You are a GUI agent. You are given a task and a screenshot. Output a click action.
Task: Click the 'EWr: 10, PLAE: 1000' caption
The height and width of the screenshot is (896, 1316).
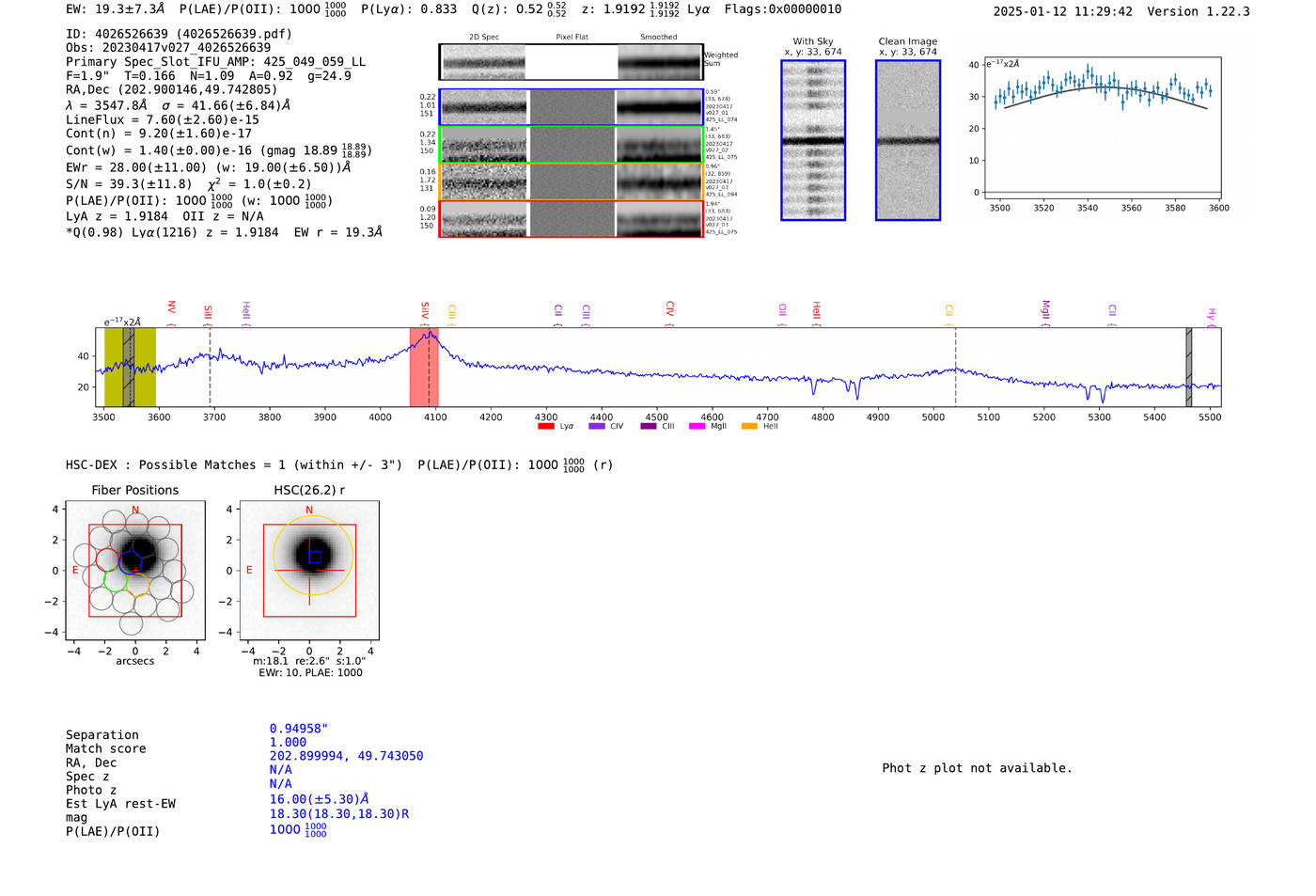[x=310, y=673]
